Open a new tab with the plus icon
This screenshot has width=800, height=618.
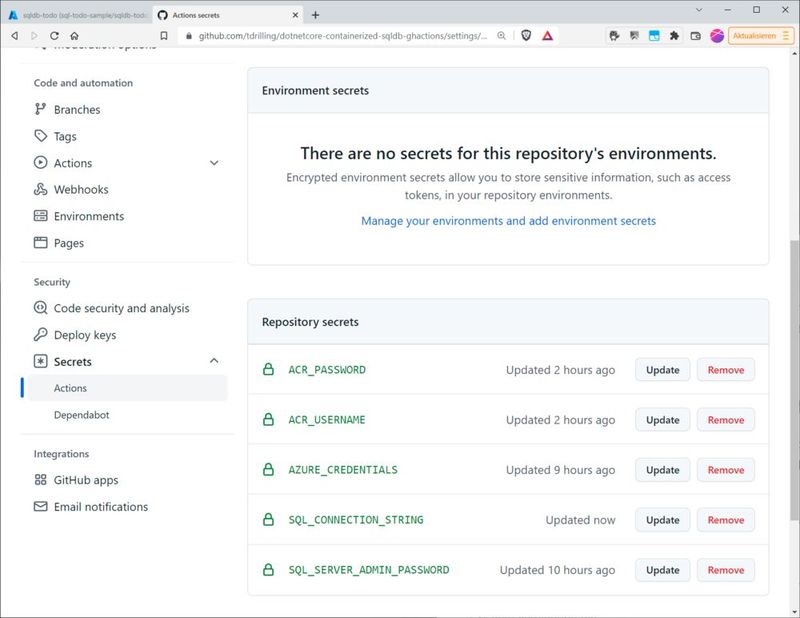[315, 15]
